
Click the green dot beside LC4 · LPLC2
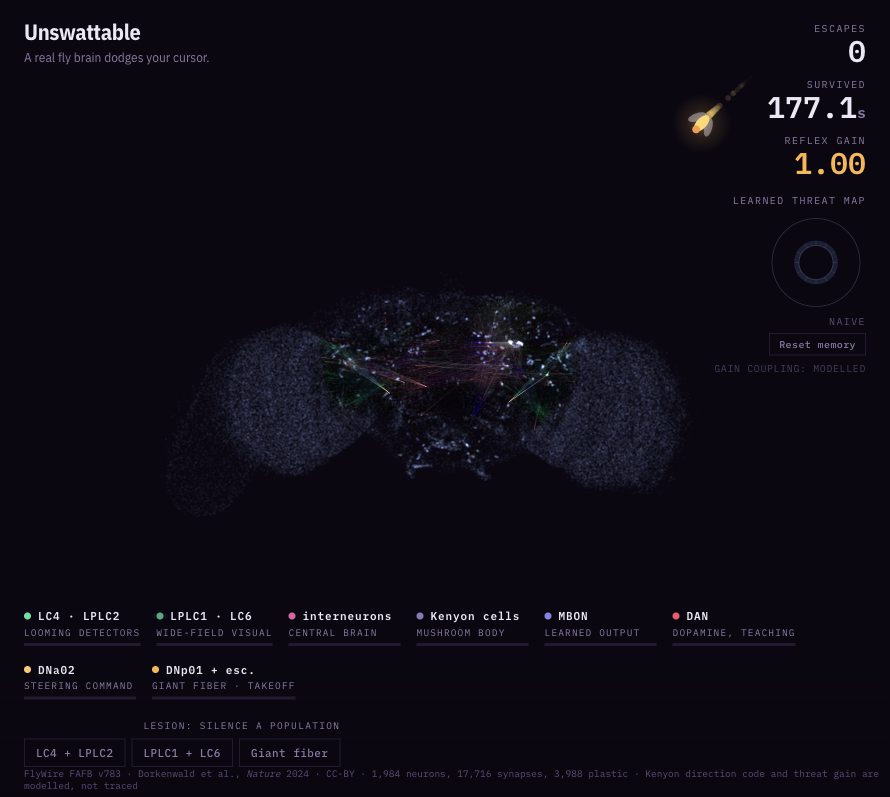click(27, 616)
